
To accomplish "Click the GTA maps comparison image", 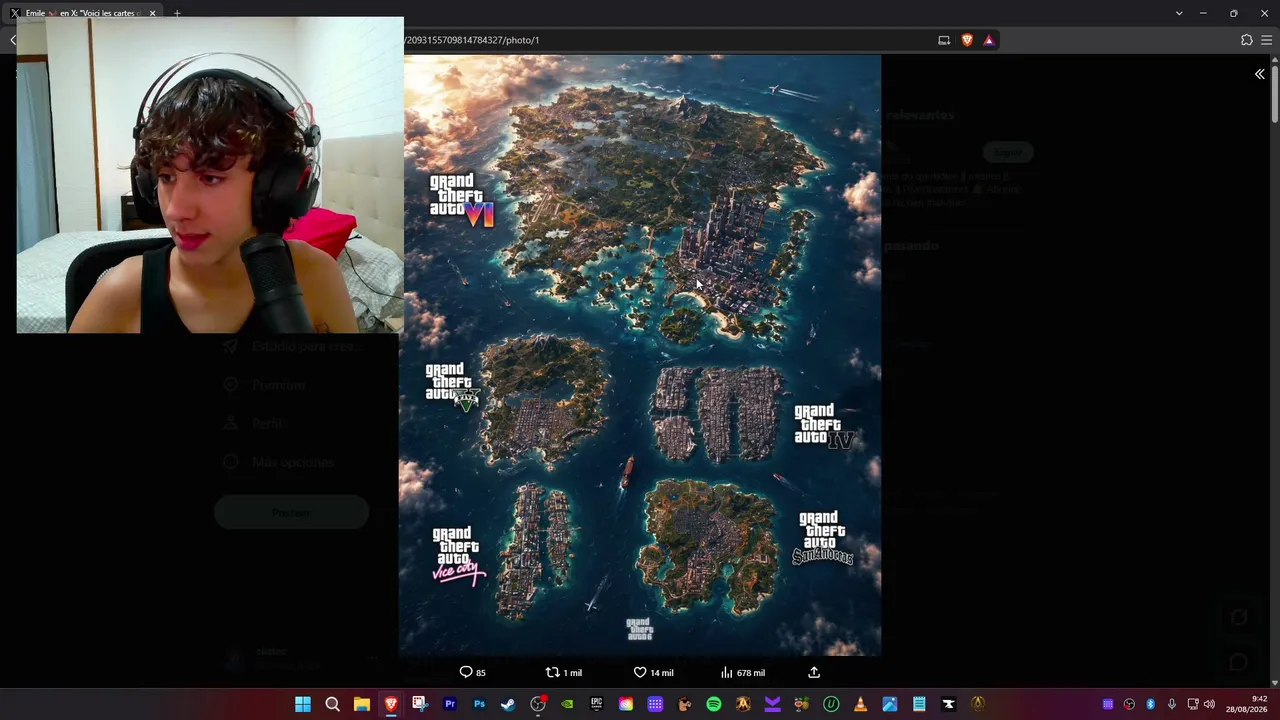I will [640, 355].
